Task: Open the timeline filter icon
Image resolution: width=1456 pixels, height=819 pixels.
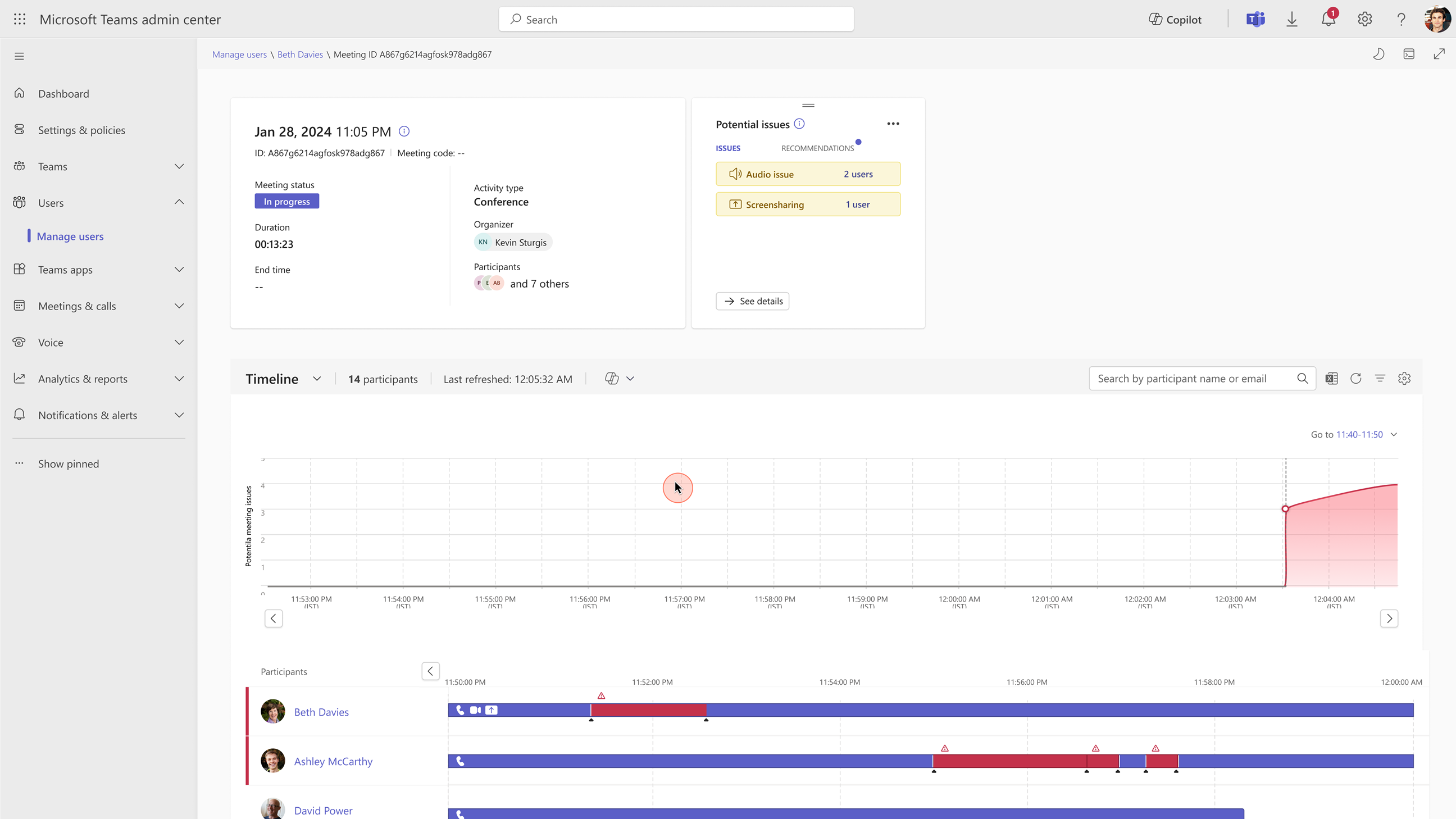Action: point(1380,379)
